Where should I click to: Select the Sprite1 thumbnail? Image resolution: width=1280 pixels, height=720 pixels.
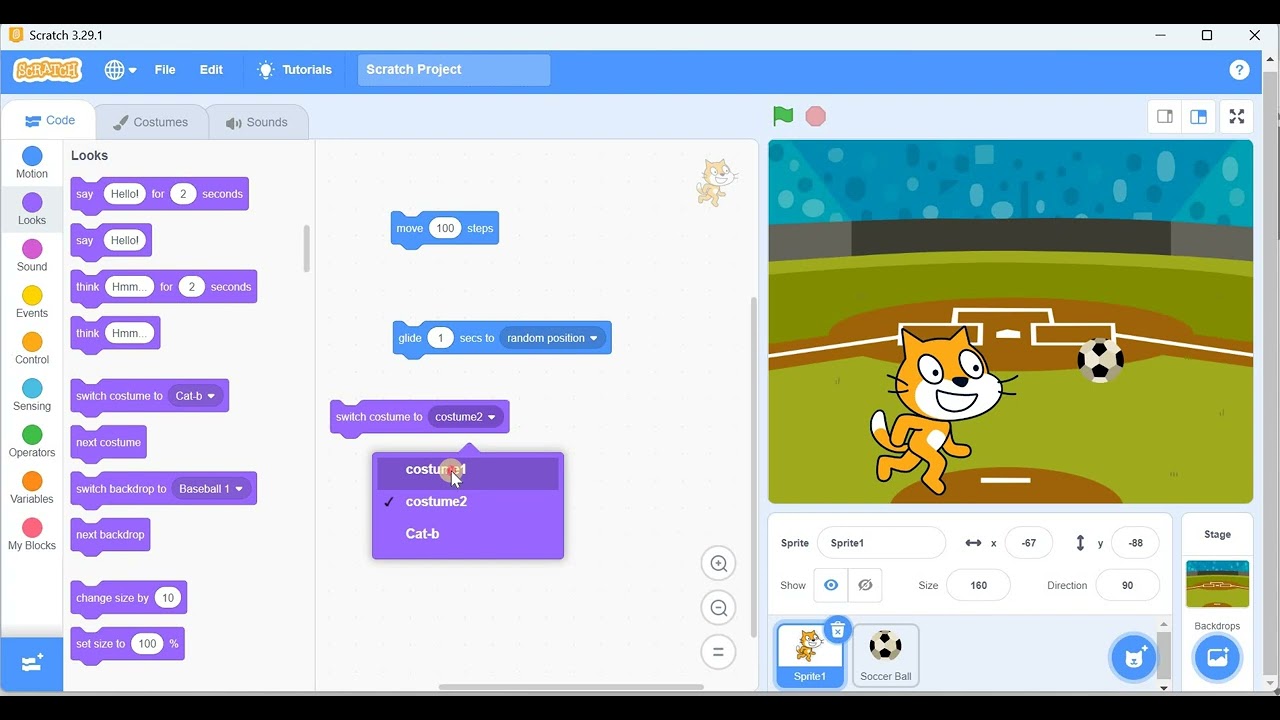tap(810, 655)
